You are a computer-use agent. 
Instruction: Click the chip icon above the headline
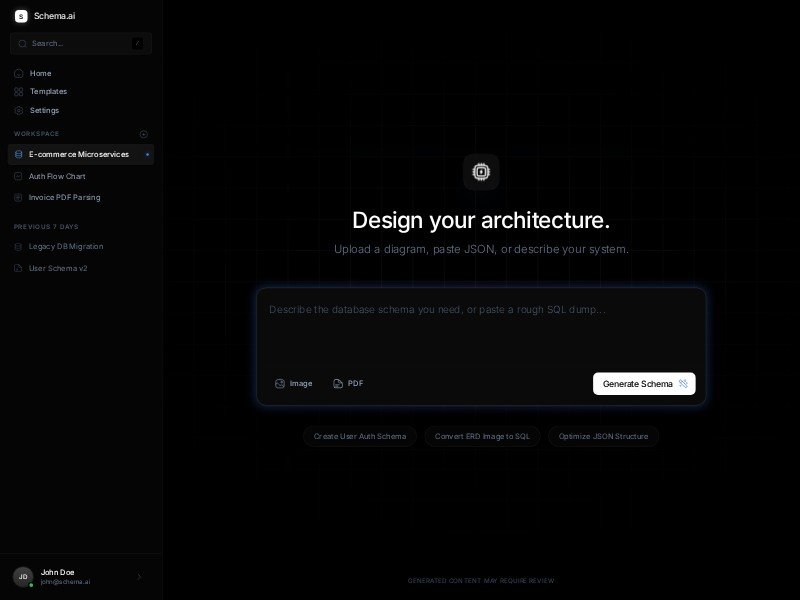[481, 172]
